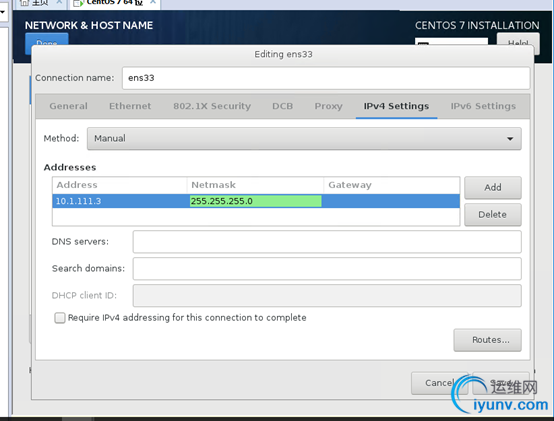The image size is (554, 421).
Task: Switch to the General tab
Action: pos(69,106)
